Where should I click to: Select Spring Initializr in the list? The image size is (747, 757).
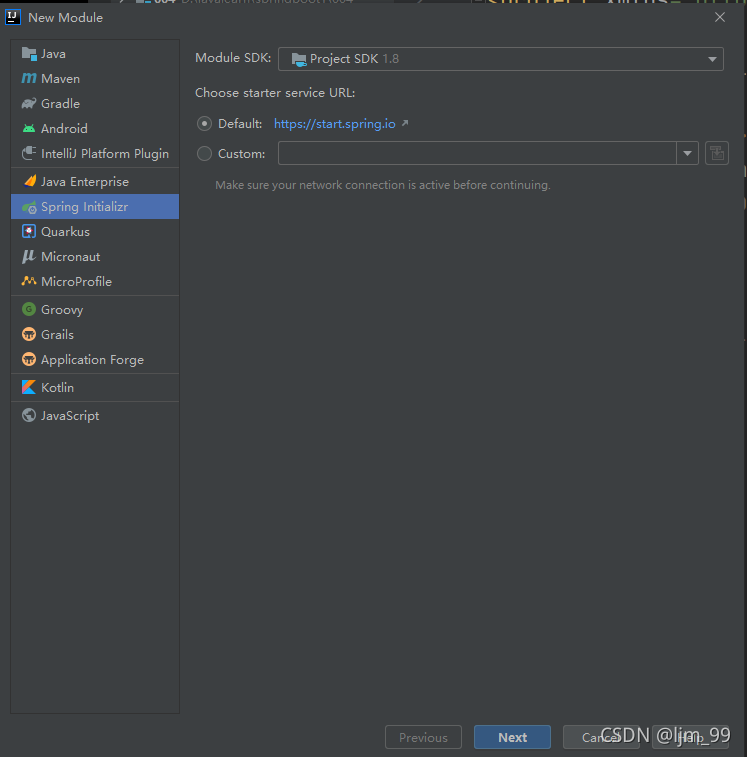pyautogui.click(x=95, y=207)
